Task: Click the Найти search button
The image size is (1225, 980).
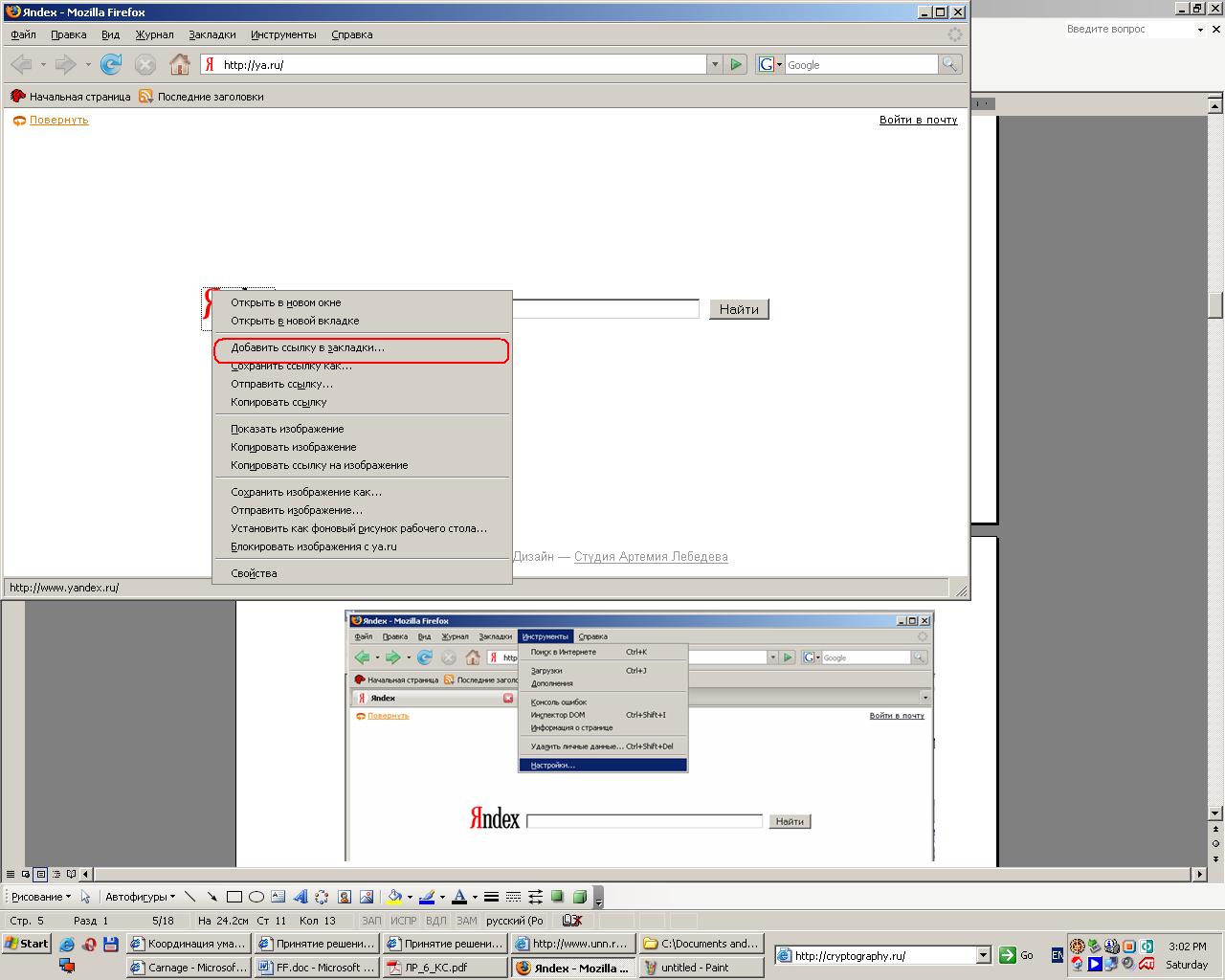Action: tap(739, 309)
